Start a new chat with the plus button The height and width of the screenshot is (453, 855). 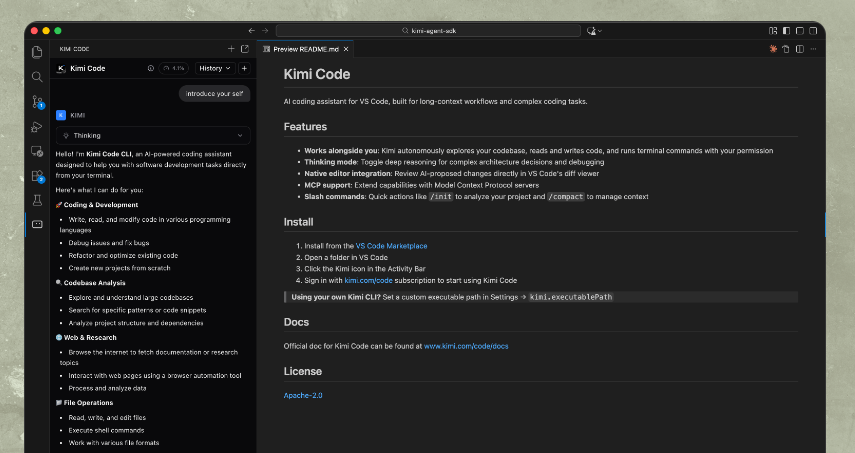[x=244, y=68]
